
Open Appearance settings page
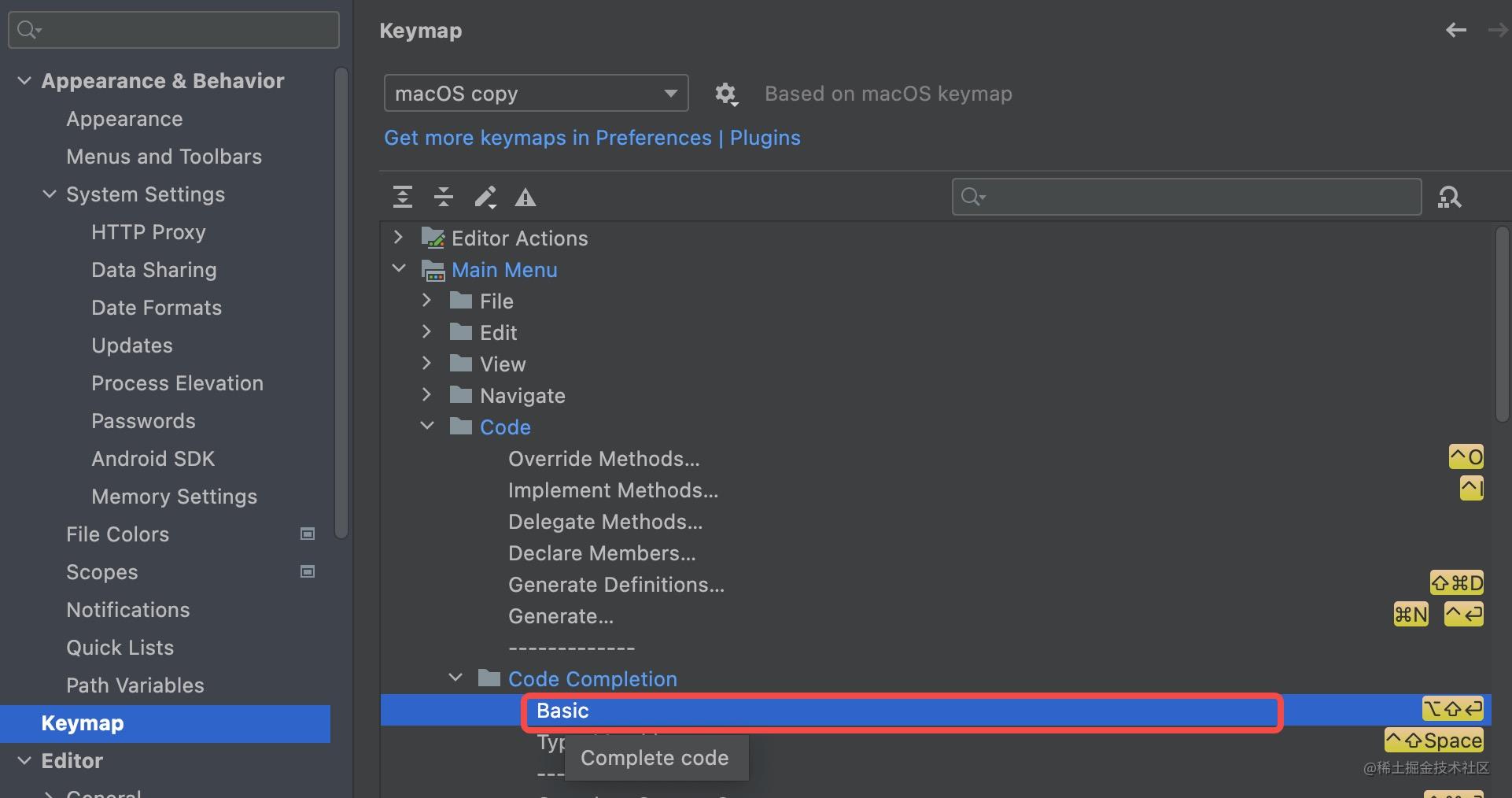tap(124, 119)
